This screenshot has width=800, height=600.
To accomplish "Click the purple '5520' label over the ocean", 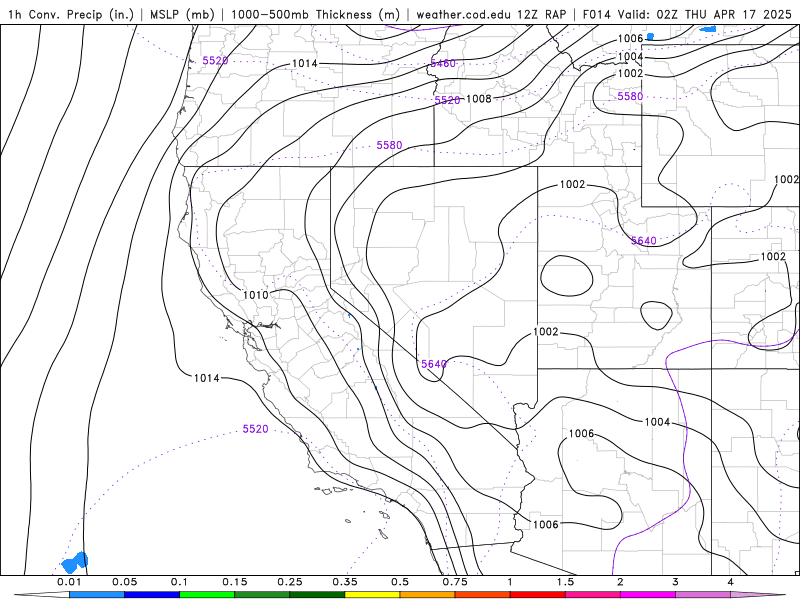I will coord(256,429).
